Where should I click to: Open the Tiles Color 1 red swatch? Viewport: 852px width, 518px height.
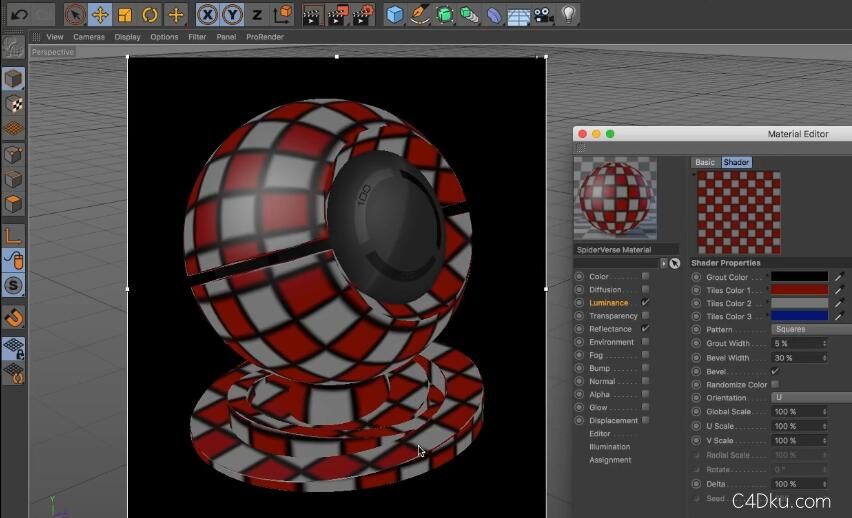pyautogui.click(x=799, y=290)
